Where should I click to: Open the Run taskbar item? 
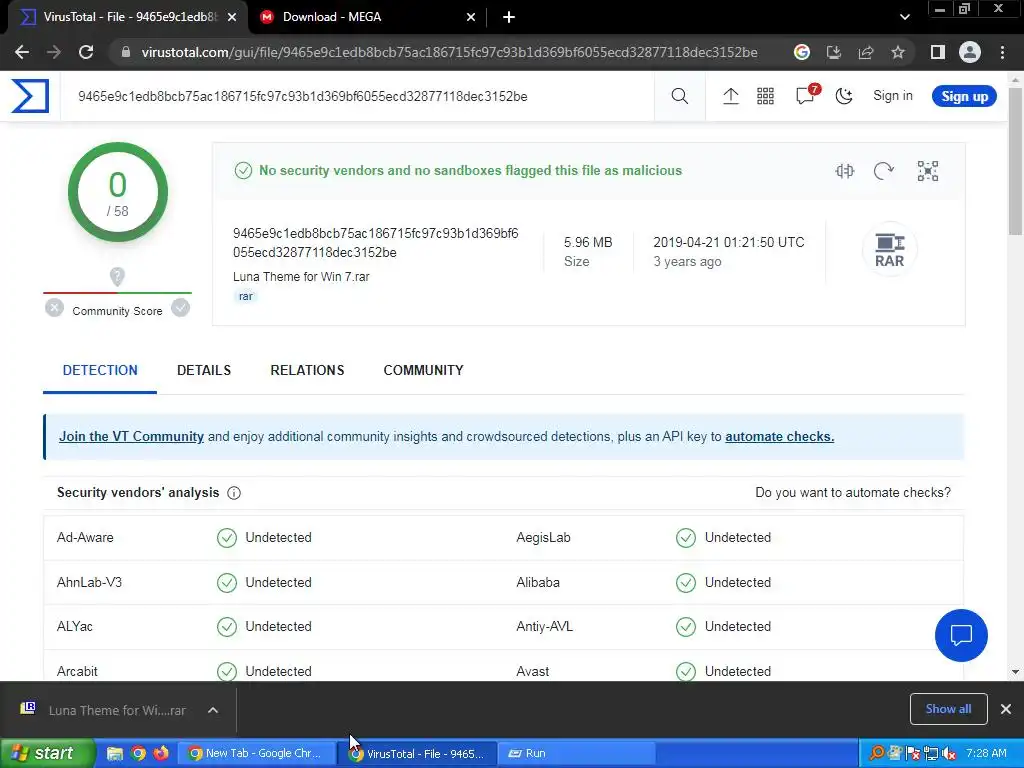click(x=578, y=754)
